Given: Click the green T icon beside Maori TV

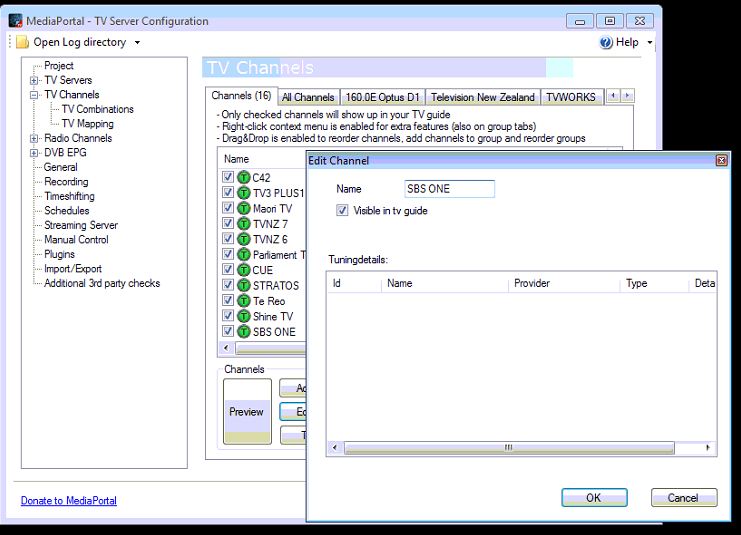Looking at the screenshot, I should click(x=243, y=209).
